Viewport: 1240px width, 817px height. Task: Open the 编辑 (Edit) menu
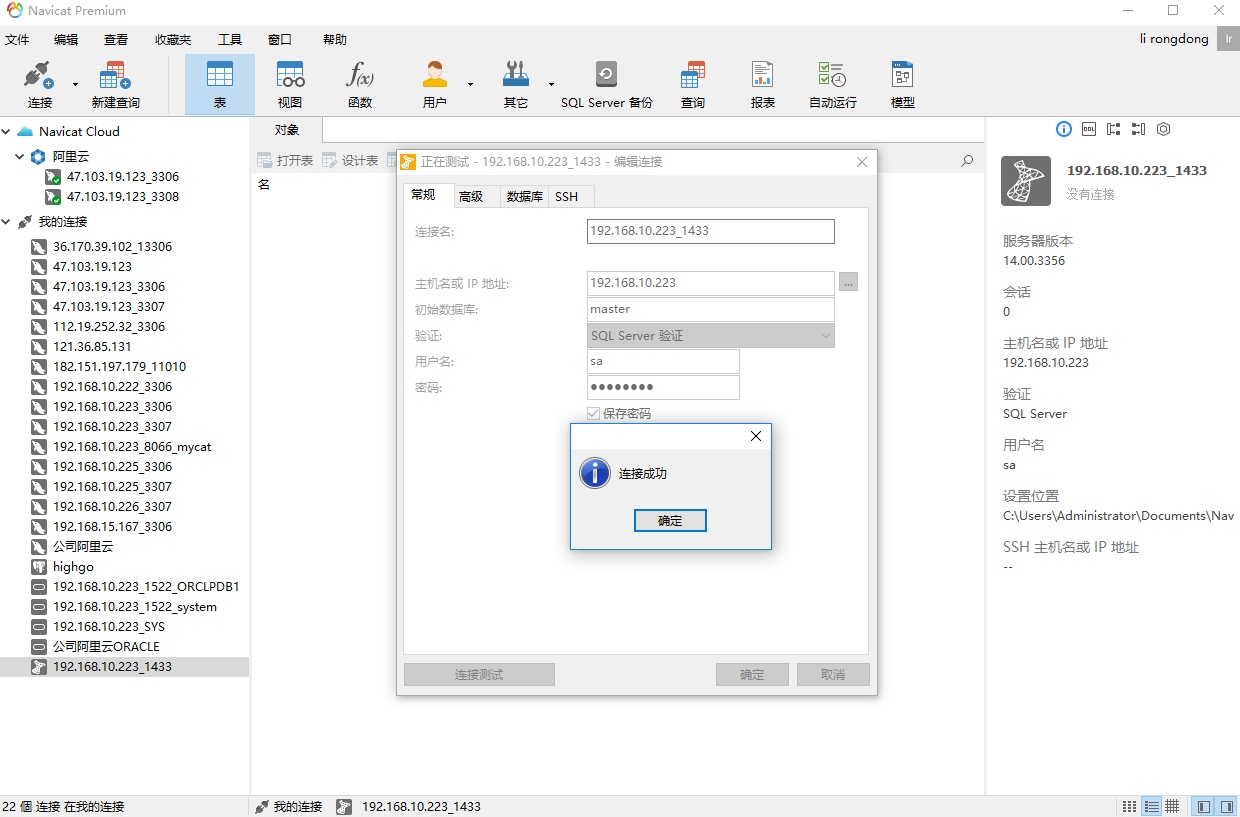click(66, 40)
